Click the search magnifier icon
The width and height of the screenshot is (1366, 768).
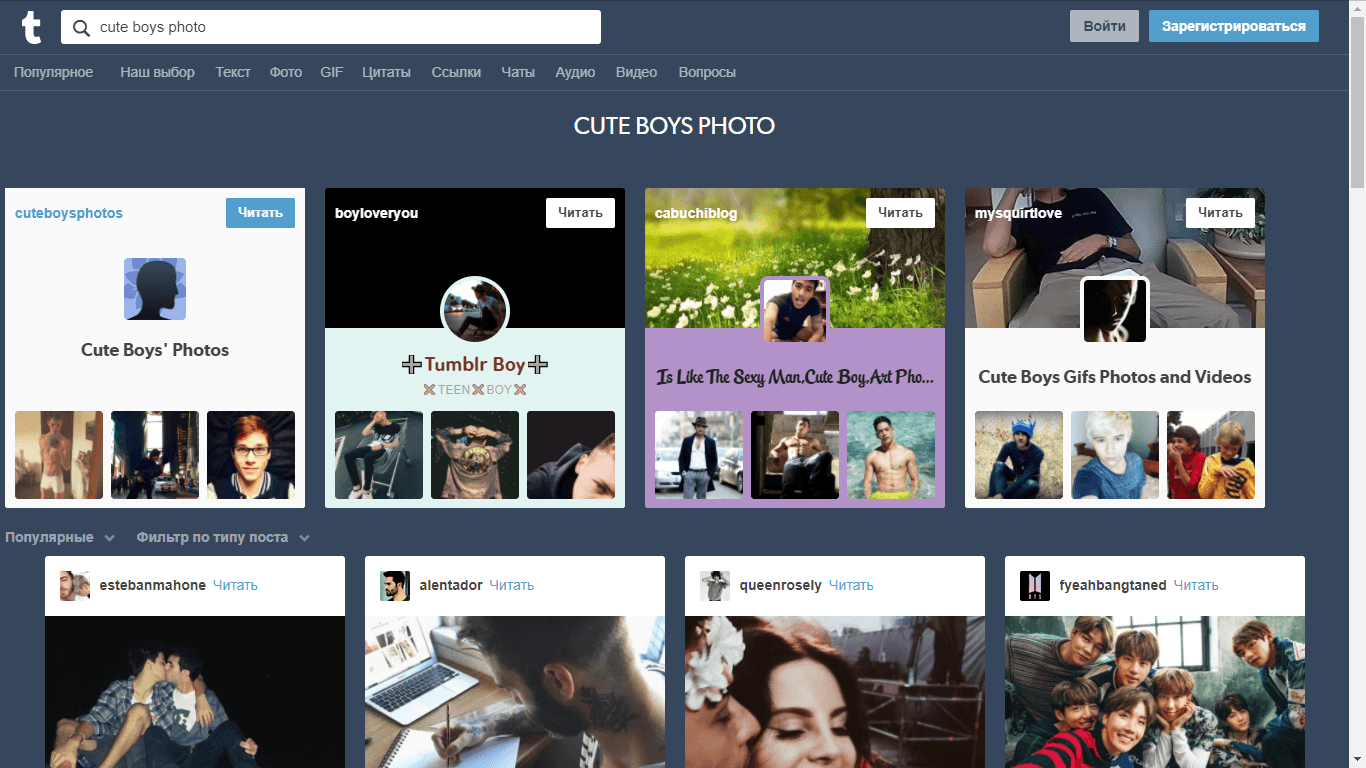[x=81, y=28]
